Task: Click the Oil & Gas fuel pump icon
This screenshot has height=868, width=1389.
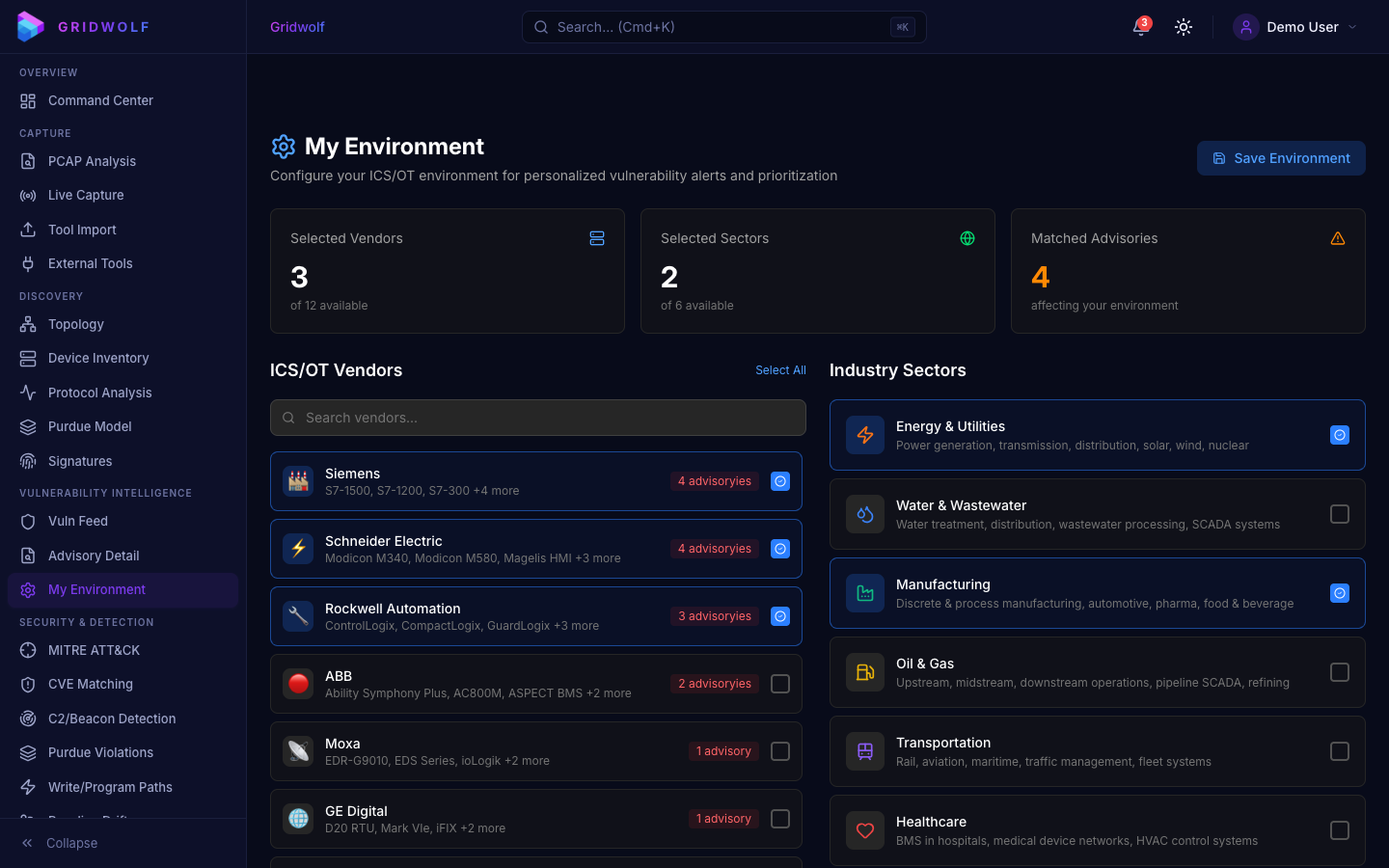Action: (865, 672)
